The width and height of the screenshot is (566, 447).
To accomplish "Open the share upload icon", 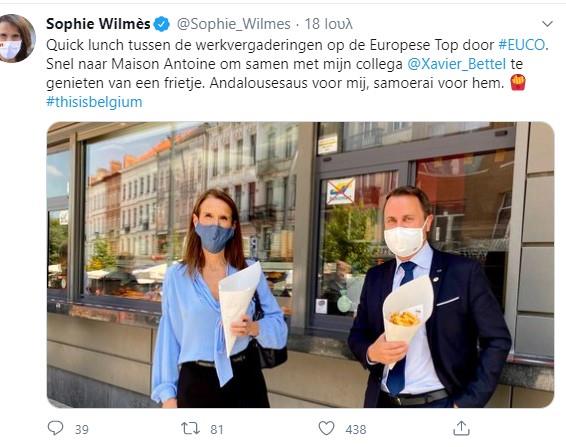I will [461, 428].
